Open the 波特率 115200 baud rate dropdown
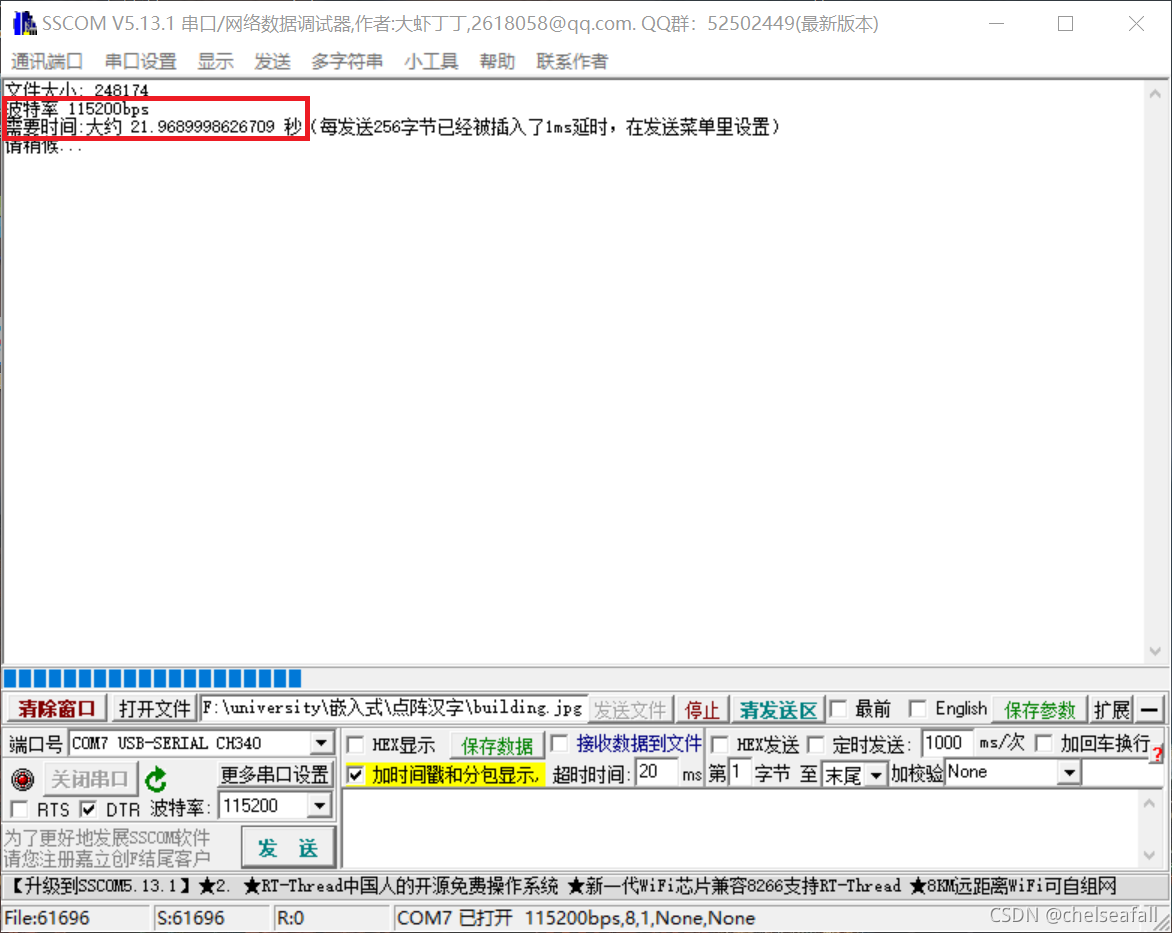 pos(320,805)
